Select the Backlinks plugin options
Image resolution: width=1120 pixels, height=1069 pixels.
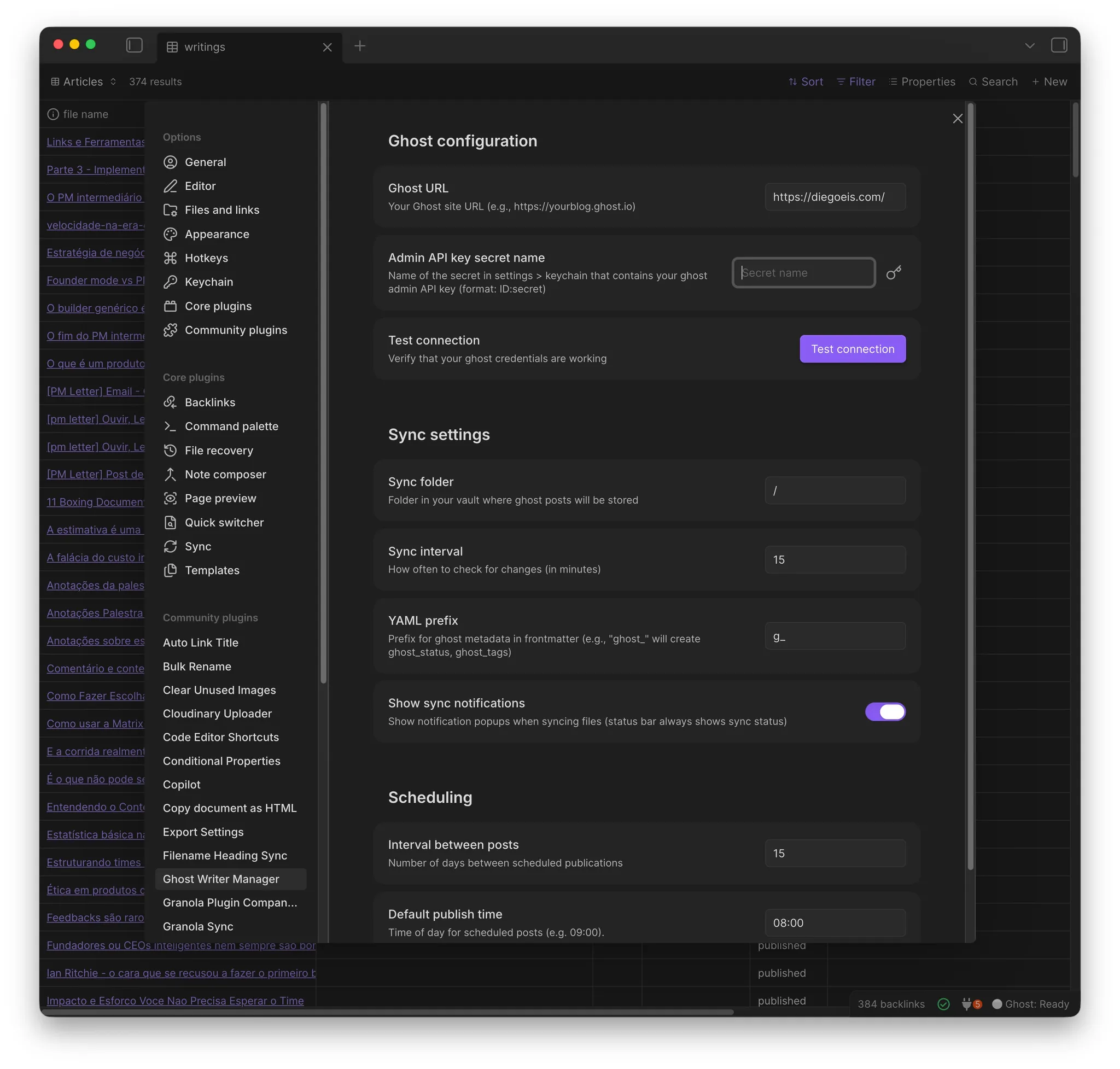230,402
